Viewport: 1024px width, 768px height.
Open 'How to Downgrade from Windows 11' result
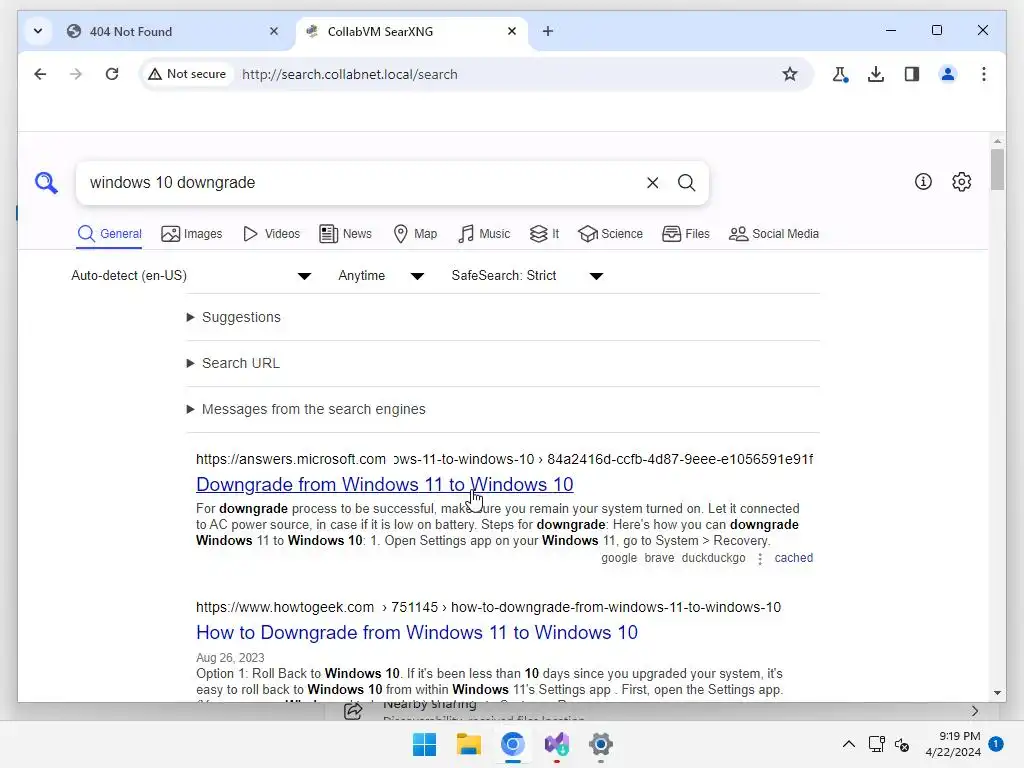(x=417, y=632)
